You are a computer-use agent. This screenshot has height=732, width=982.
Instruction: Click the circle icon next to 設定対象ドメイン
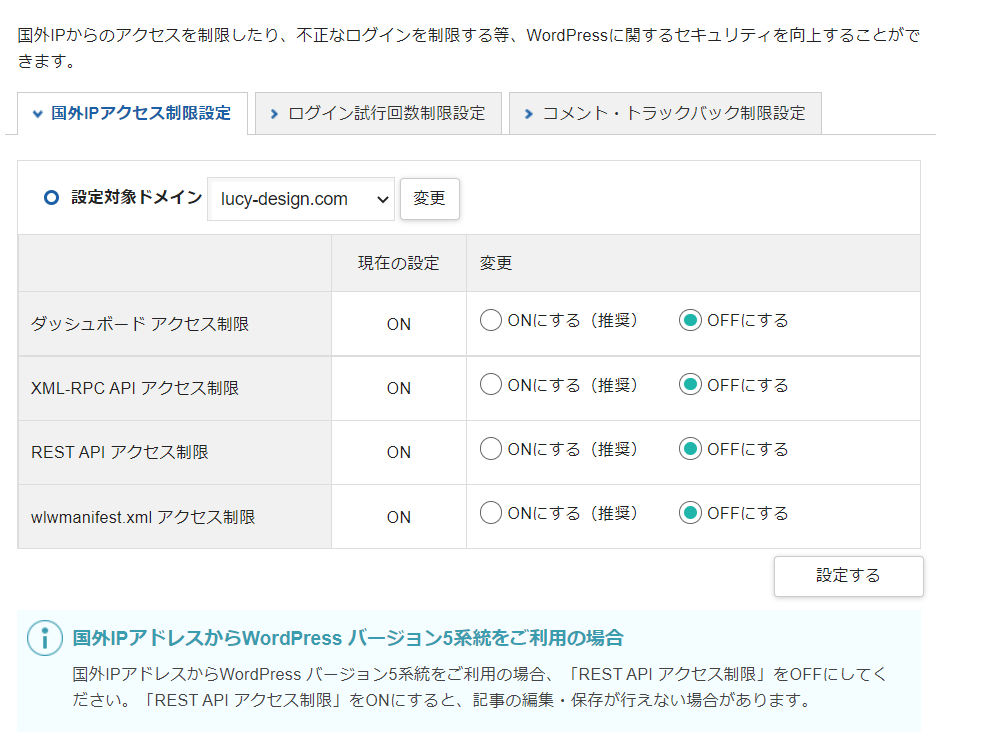click(x=52, y=198)
